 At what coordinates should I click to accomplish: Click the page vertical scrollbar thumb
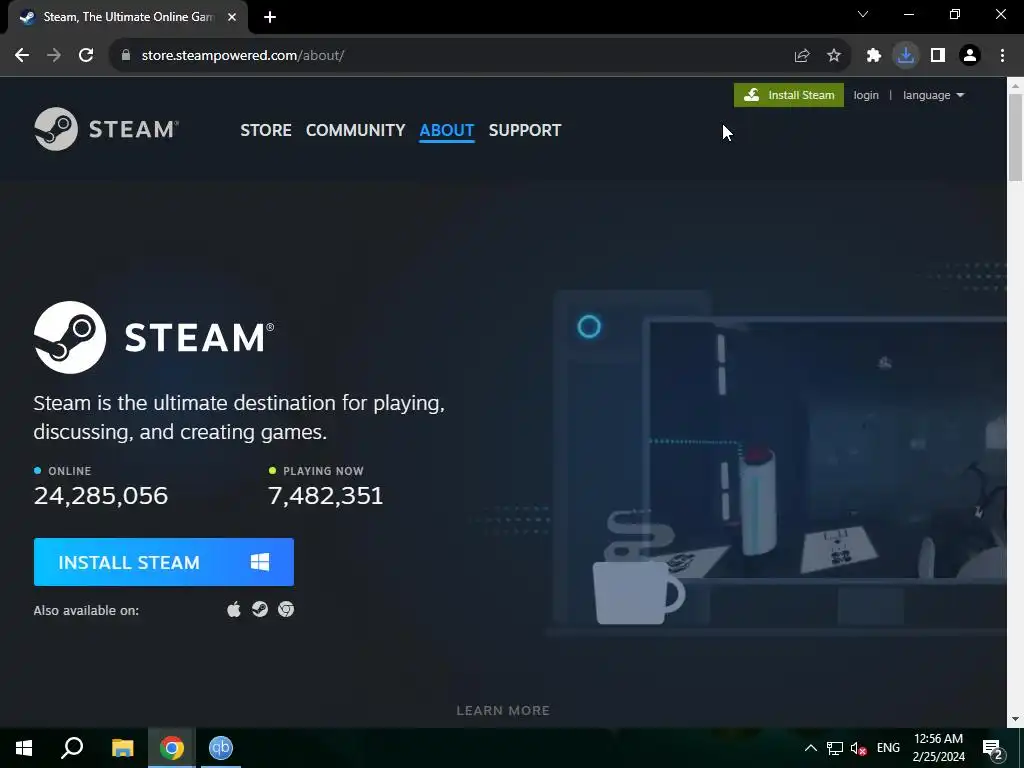pyautogui.click(x=1016, y=137)
